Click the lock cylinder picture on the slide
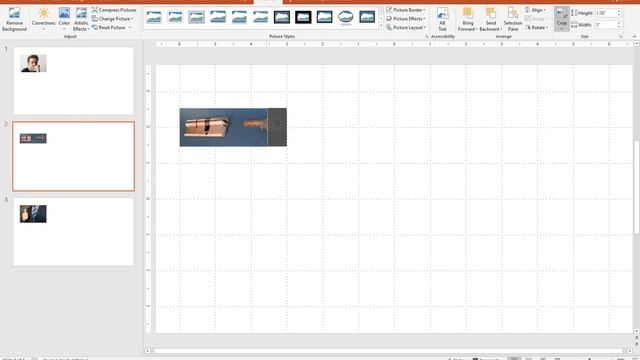The width and height of the screenshot is (640, 360). 233,127
